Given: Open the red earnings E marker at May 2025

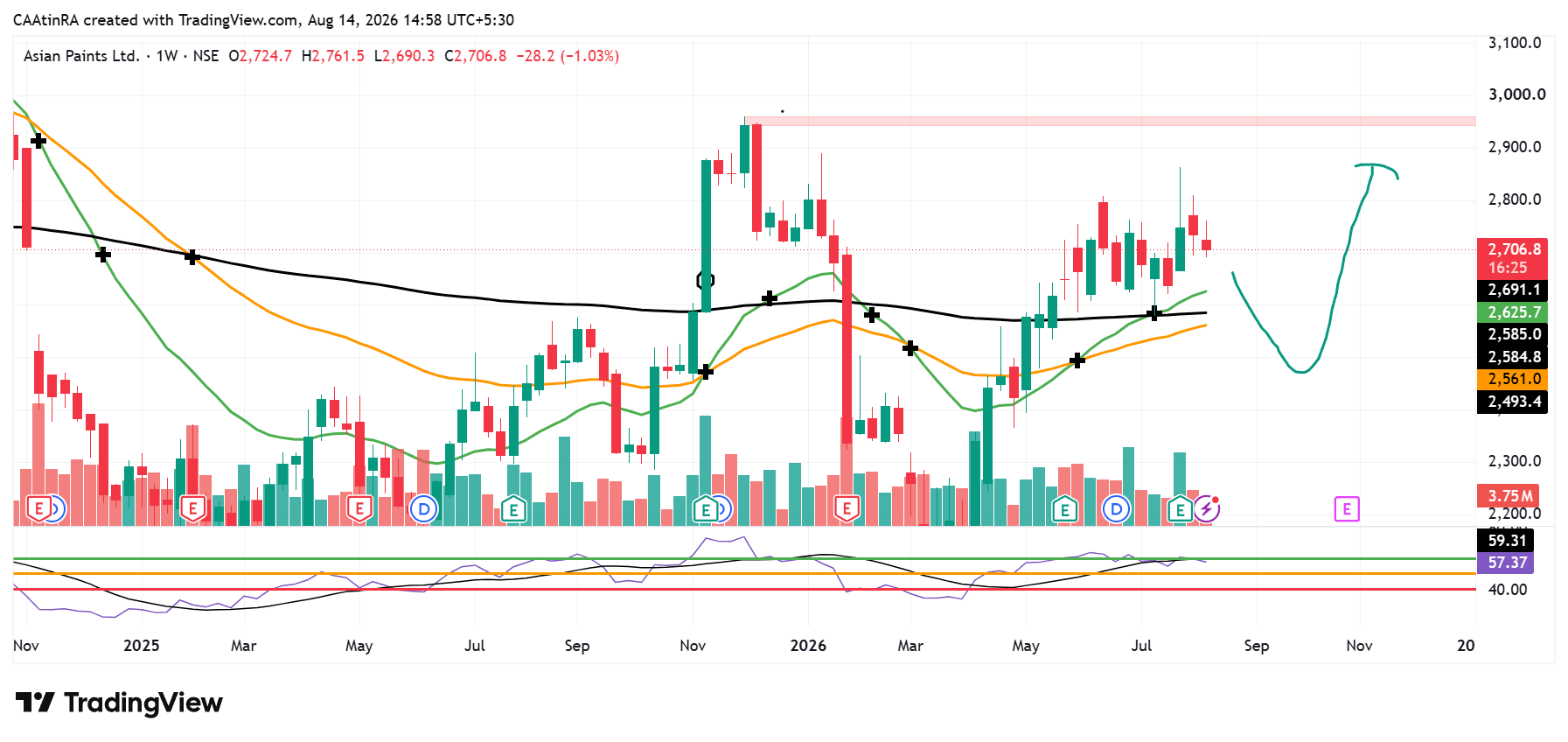Looking at the screenshot, I should tap(359, 508).
